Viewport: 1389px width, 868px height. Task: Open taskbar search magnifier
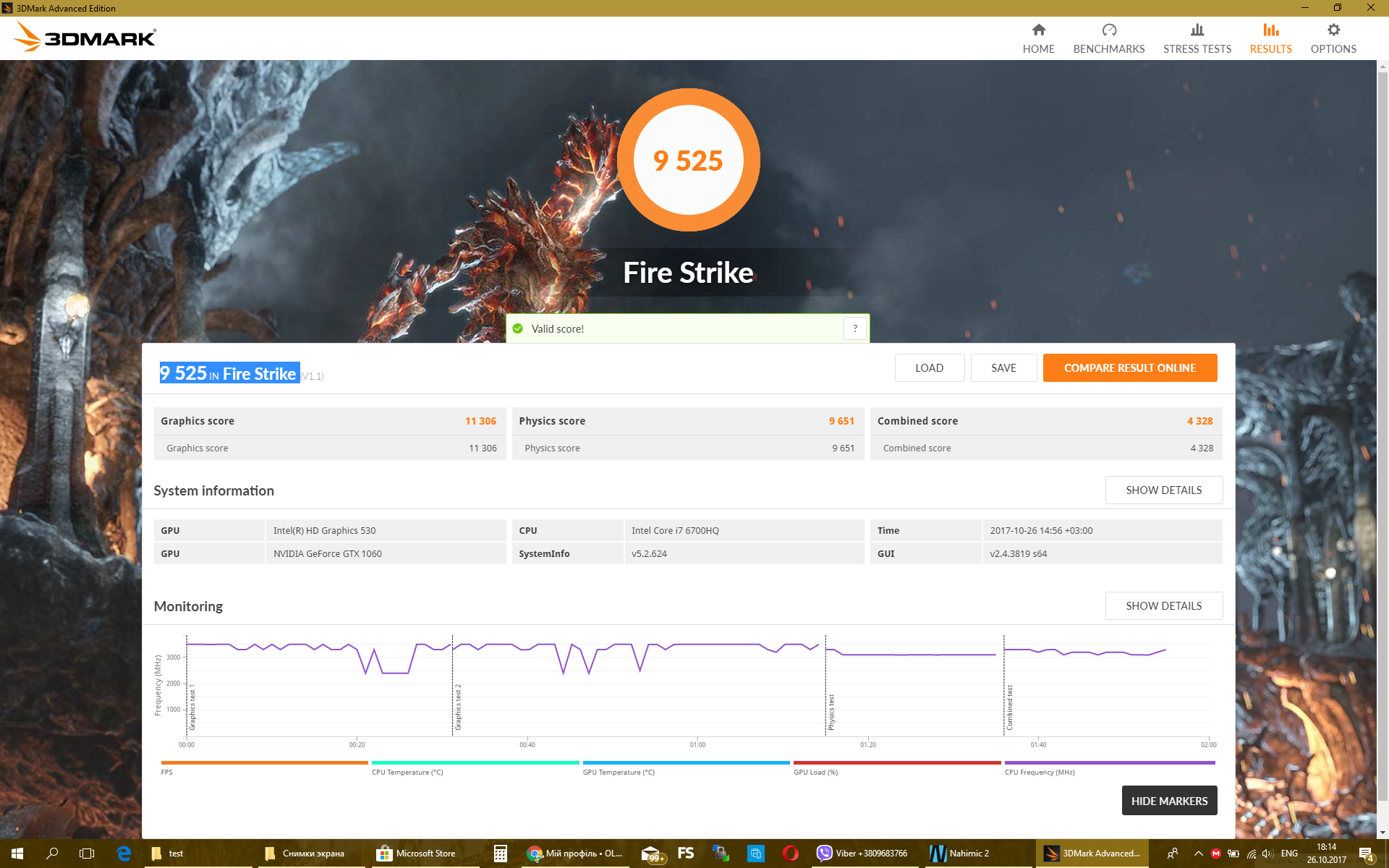point(52,854)
